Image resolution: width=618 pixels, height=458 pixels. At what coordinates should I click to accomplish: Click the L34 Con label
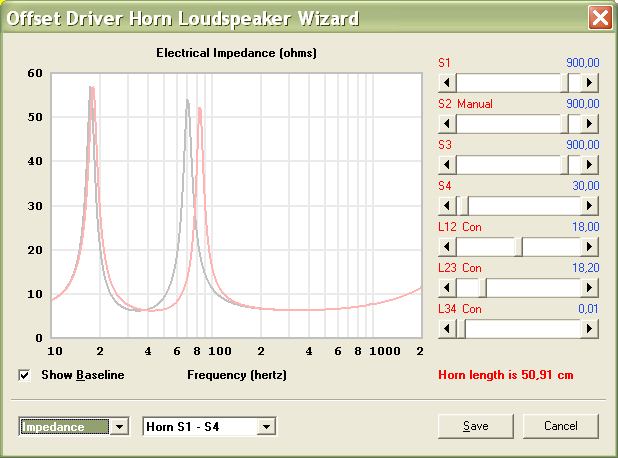tap(460, 309)
